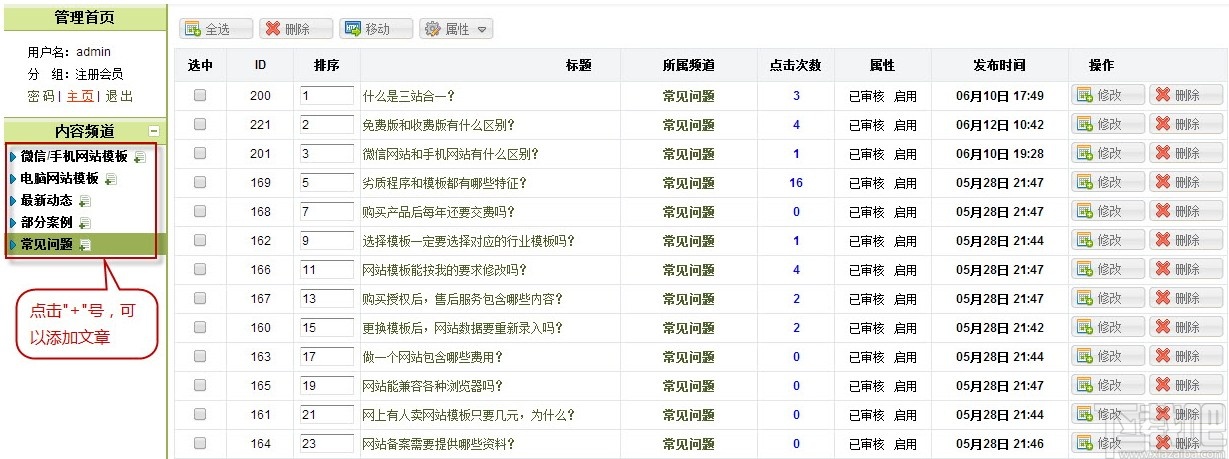Open article title 选择模板一定要选择对应的行业模板吗?
Viewport: 1229px width, 459px height.
[x=468, y=241]
